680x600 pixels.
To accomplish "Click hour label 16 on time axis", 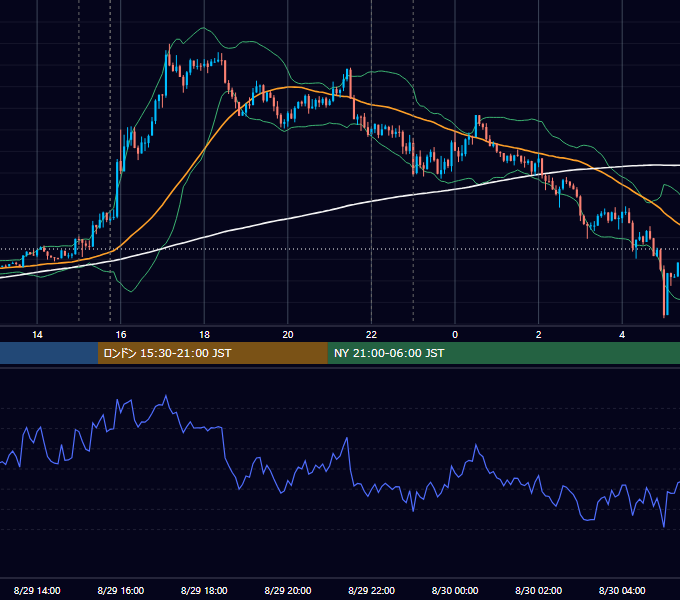I will coord(121,335).
